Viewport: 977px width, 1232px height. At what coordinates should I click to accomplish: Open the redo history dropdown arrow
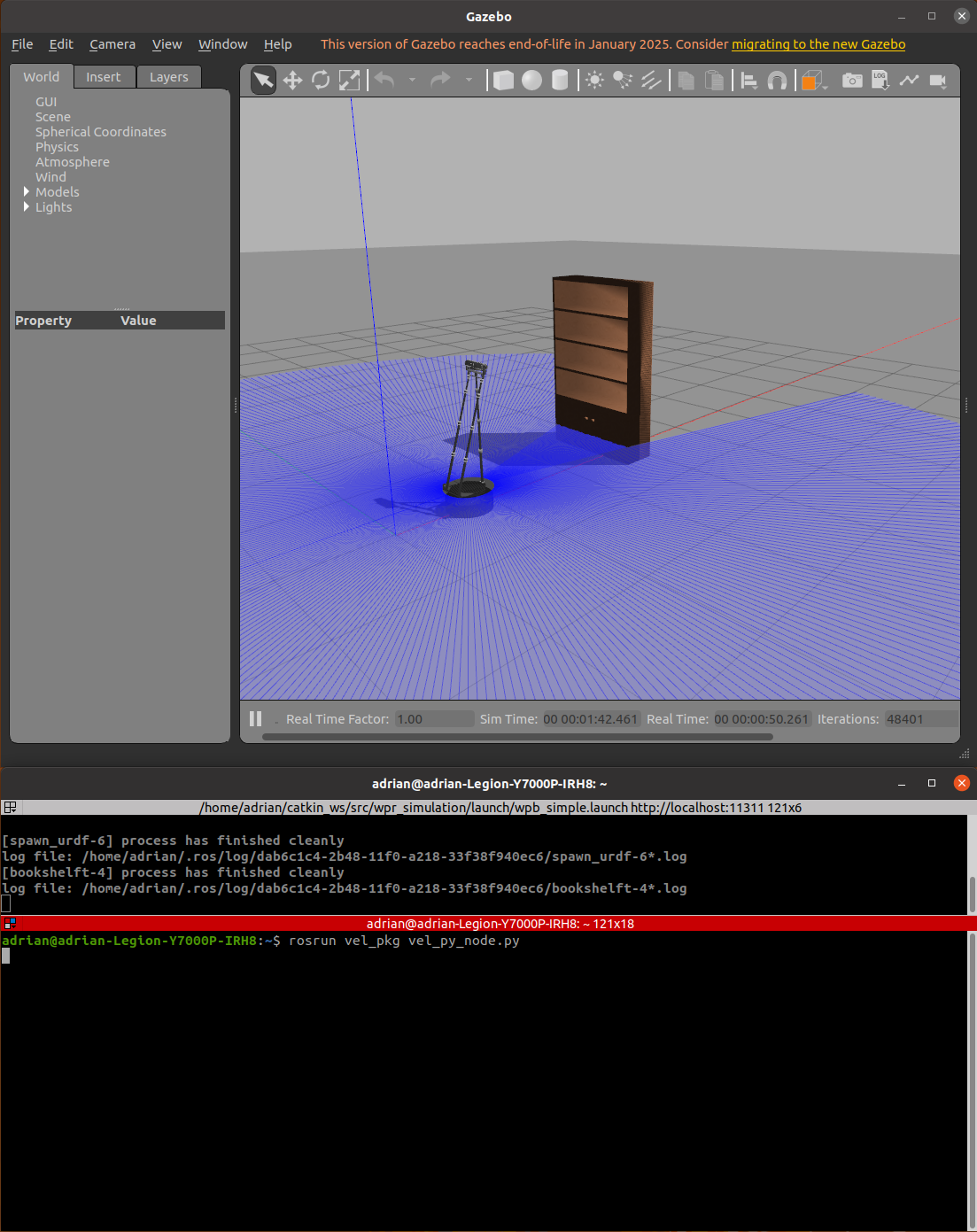[x=469, y=80]
